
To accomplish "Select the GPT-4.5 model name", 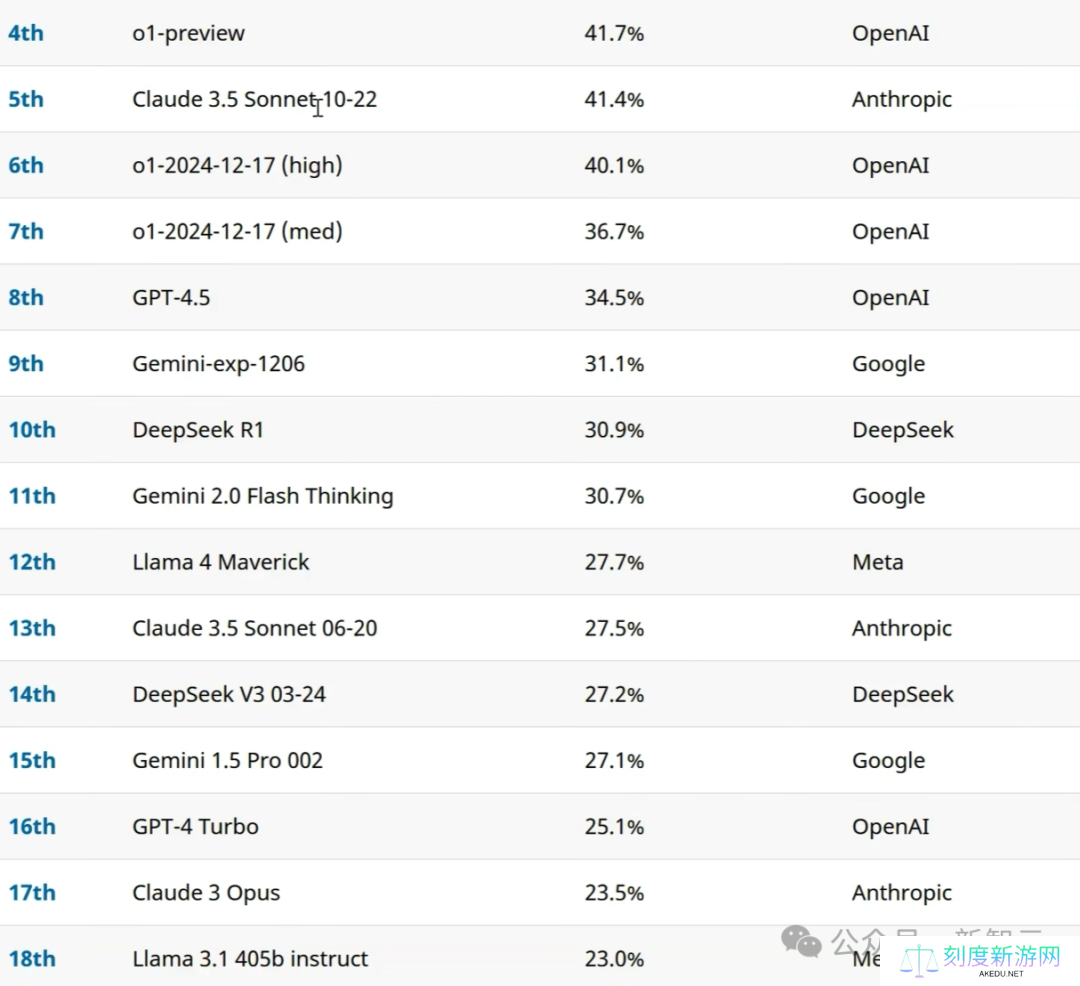I will tap(171, 297).
